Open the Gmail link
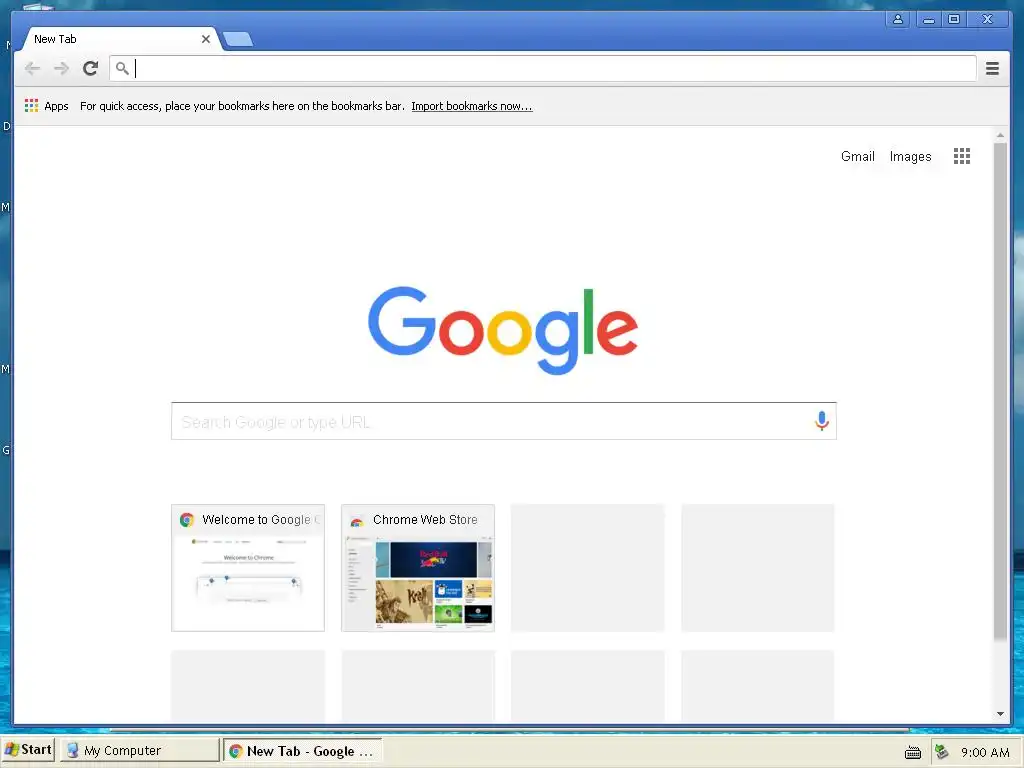The image size is (1024, 768). coord(857,156)
